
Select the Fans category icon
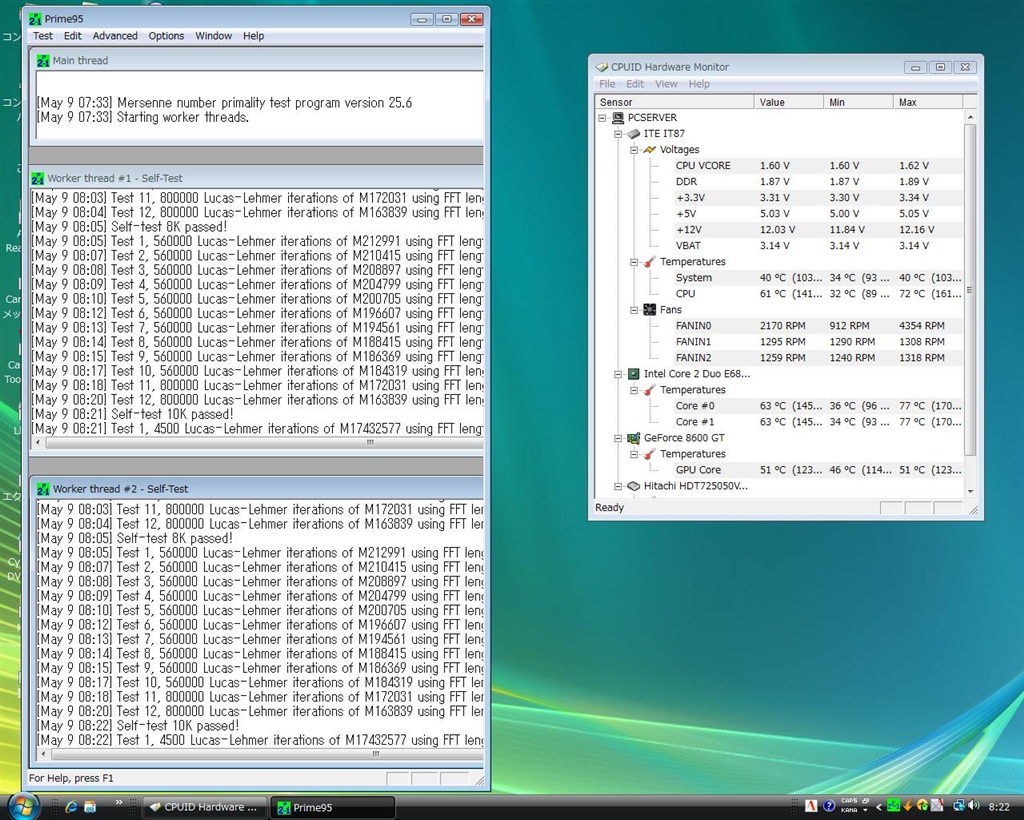tap(650, 309)
